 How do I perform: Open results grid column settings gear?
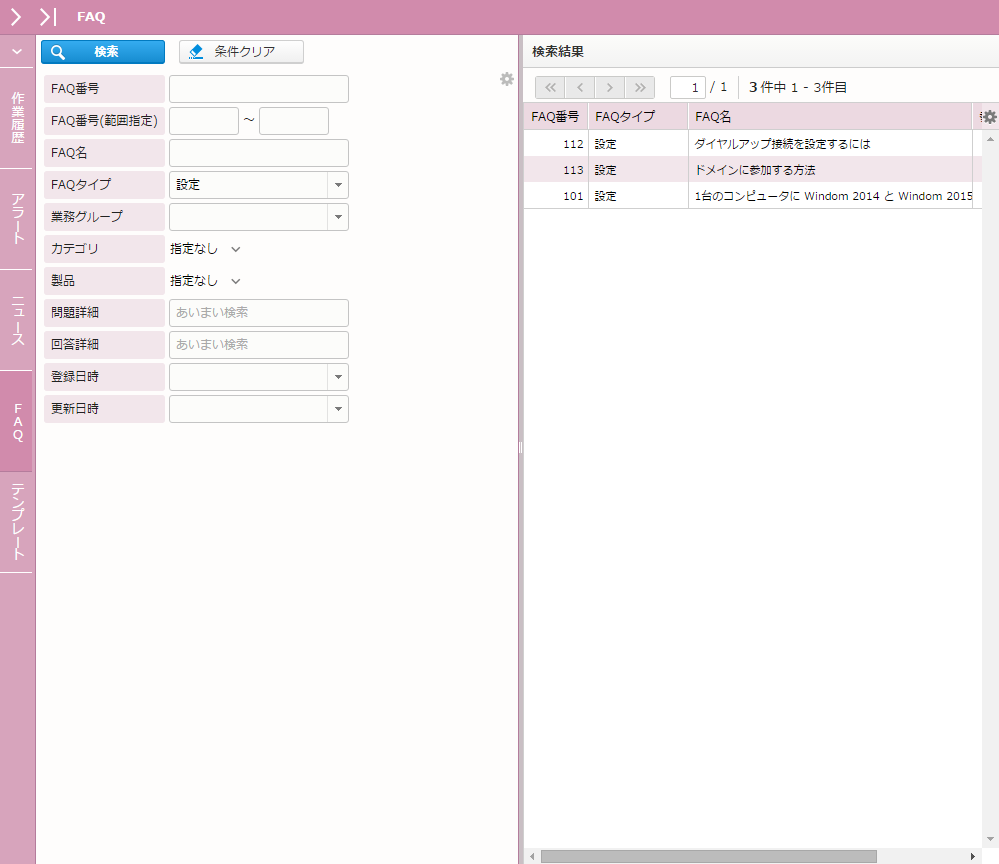click(x=990, y=117)
